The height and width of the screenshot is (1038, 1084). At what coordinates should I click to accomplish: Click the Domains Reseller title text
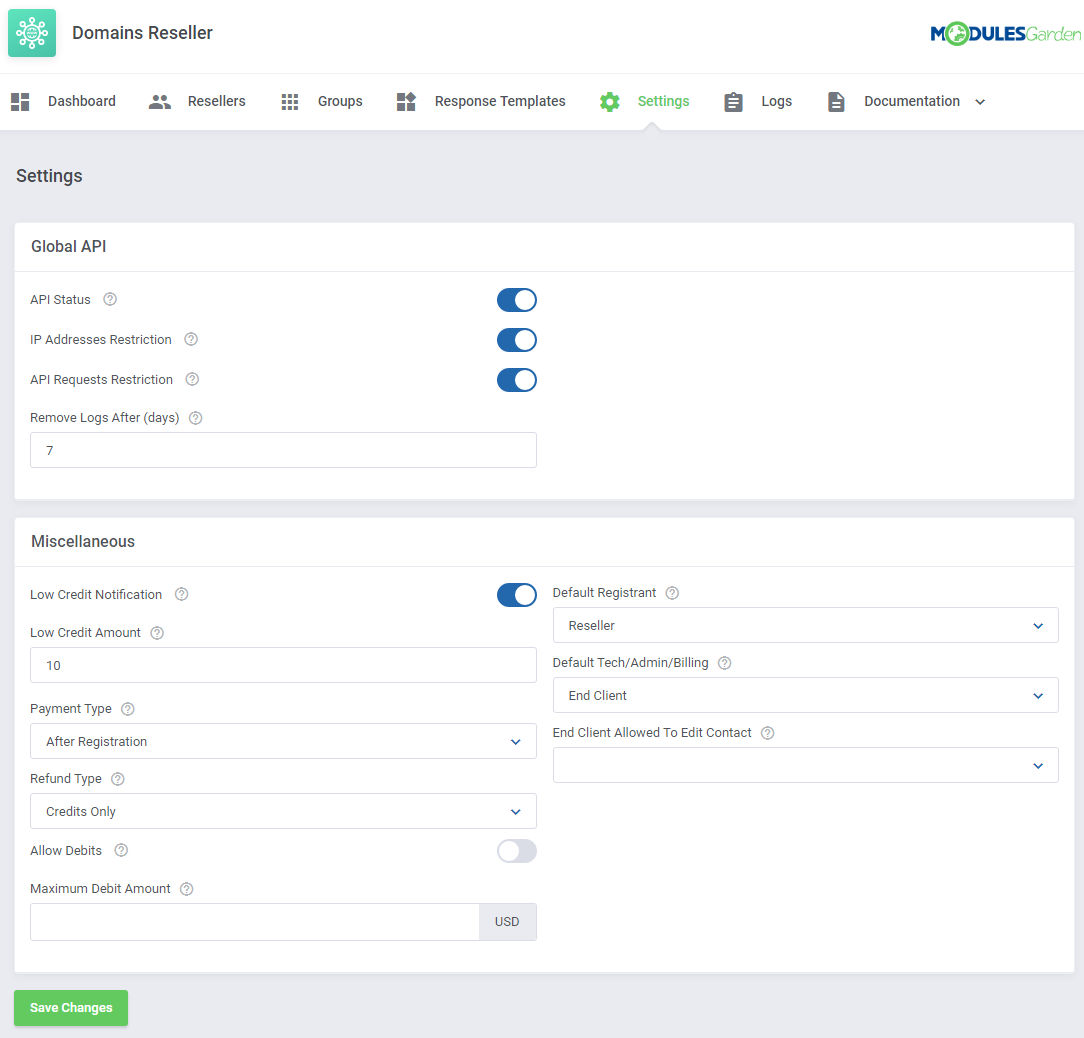[142, 33]
